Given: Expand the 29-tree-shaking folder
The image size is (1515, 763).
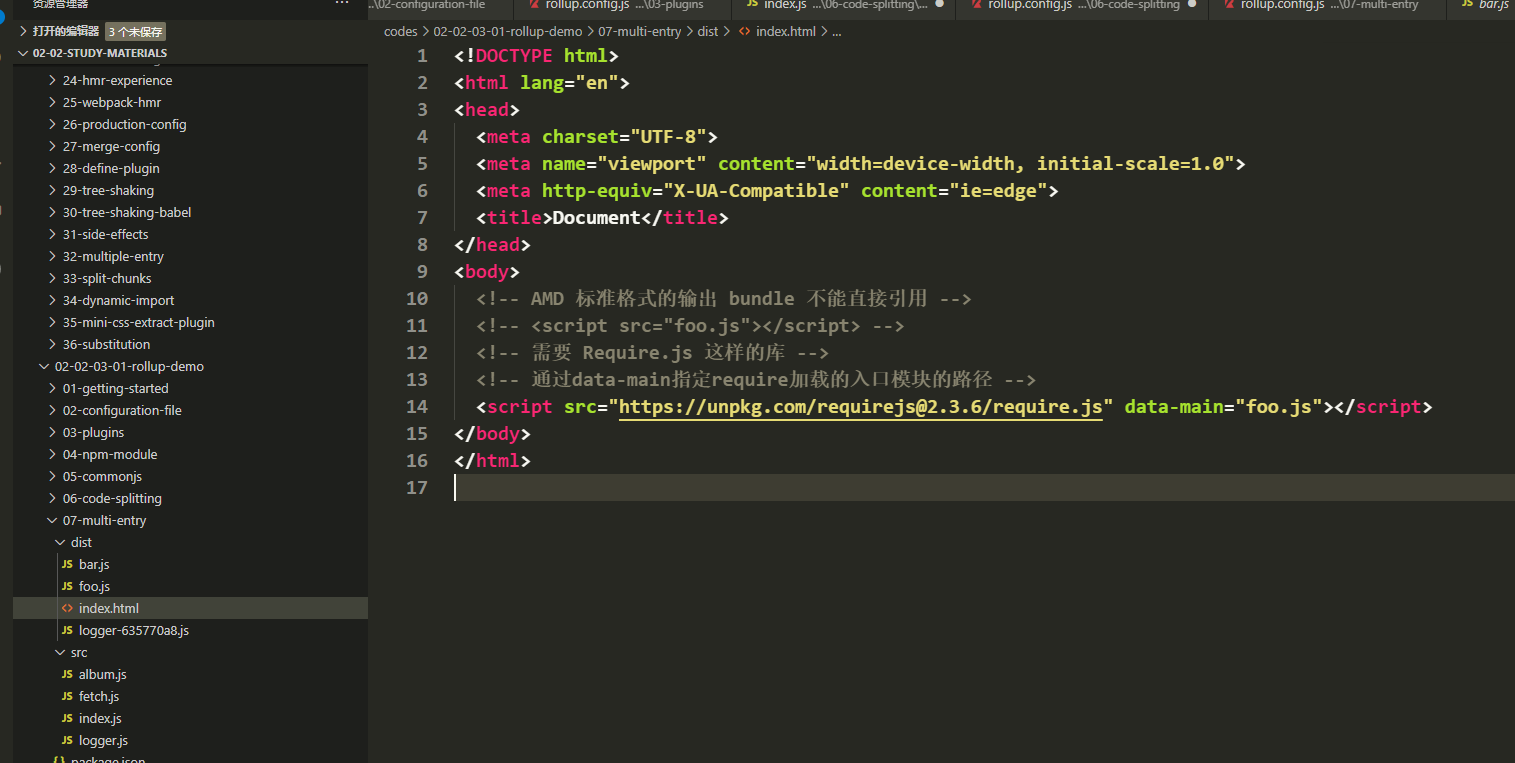Looking at the screenshot, I should (108, 191).
